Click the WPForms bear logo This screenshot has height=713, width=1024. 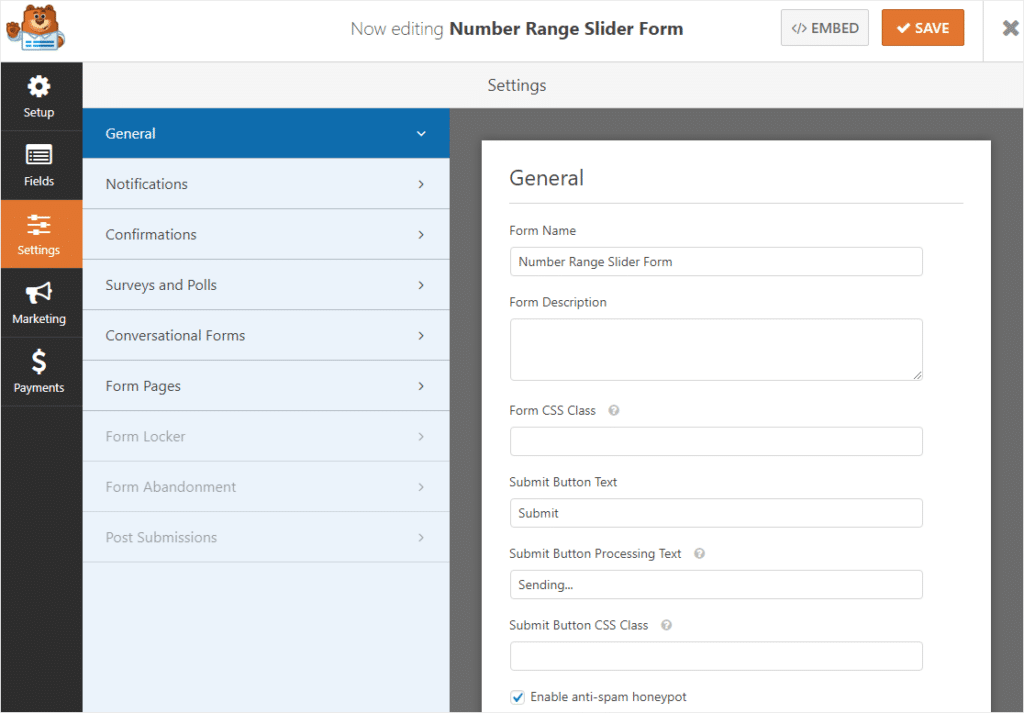37,29
